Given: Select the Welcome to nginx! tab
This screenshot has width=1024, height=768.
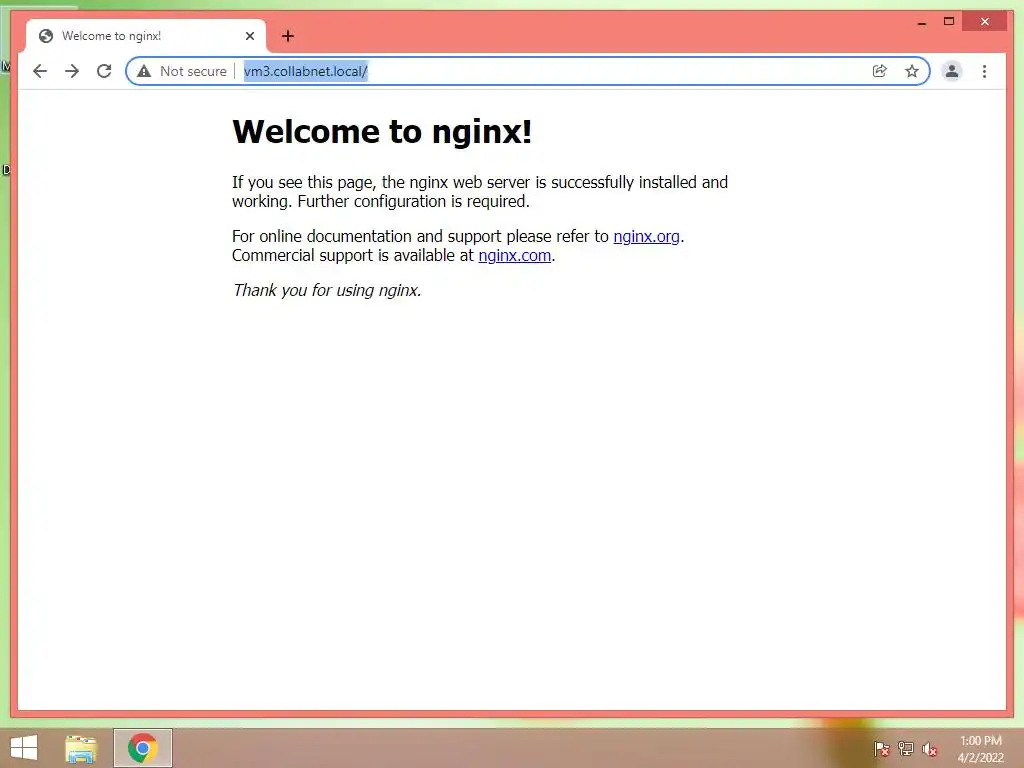Looking at the screenshot, I should tap(146, 36).
